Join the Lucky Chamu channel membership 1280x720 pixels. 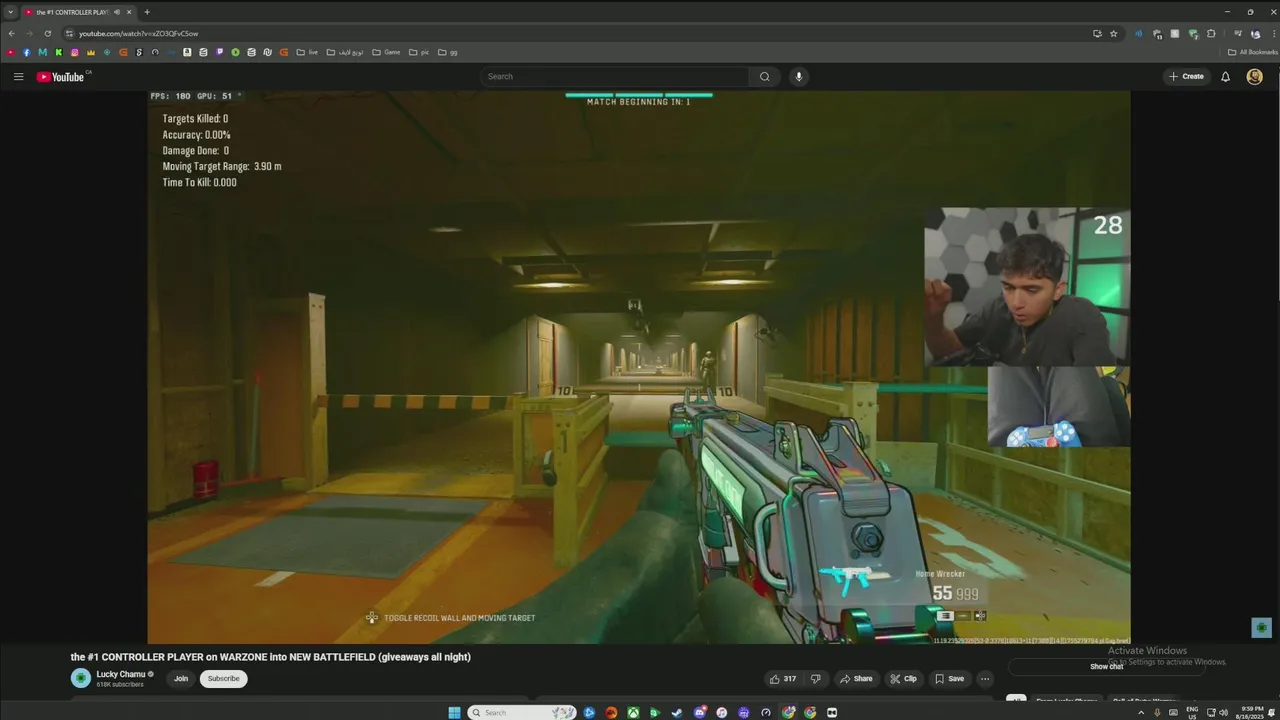(181, 679)
